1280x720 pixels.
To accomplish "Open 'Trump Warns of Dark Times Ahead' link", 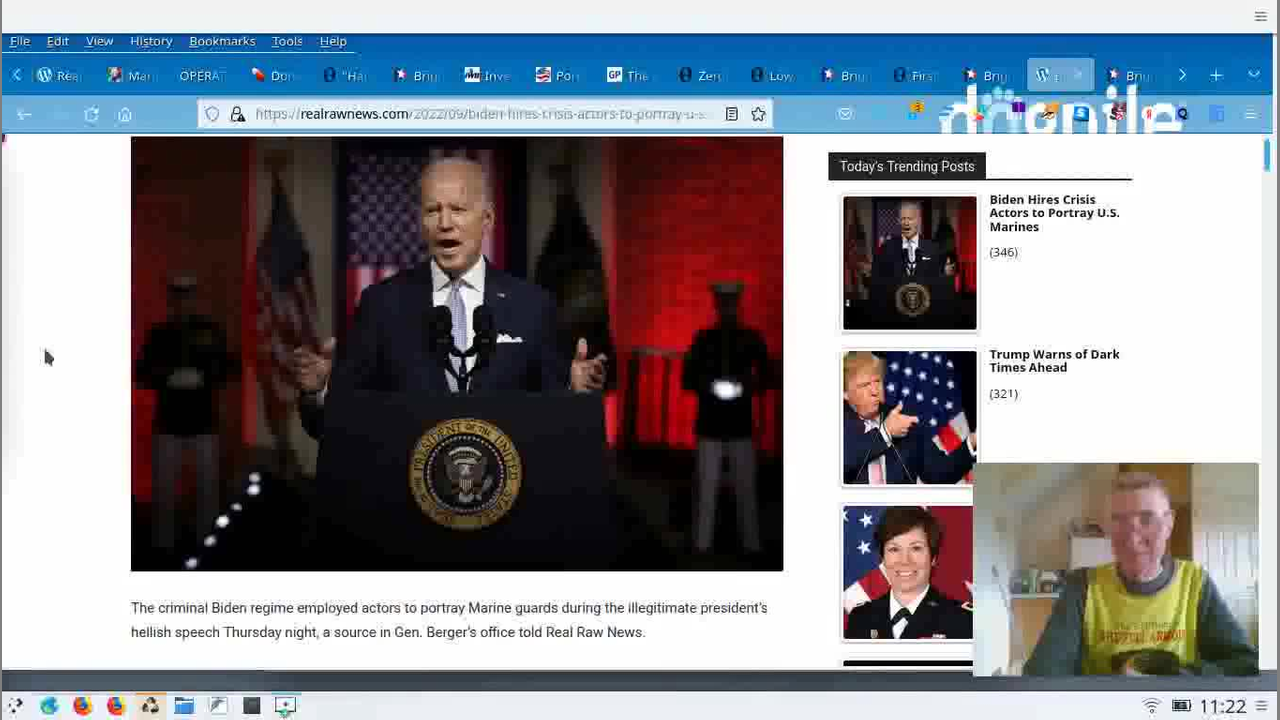I will [x=1053, y=361].
